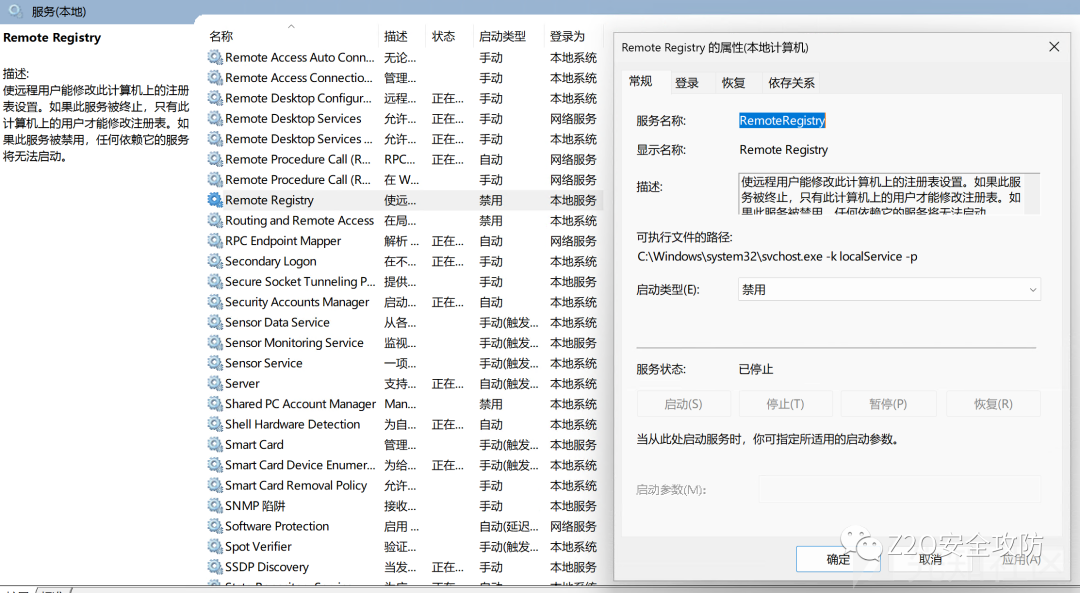Click the 启动(S) service button
The width and height of the screenshot is (1080, 593).
coord(683,404)
